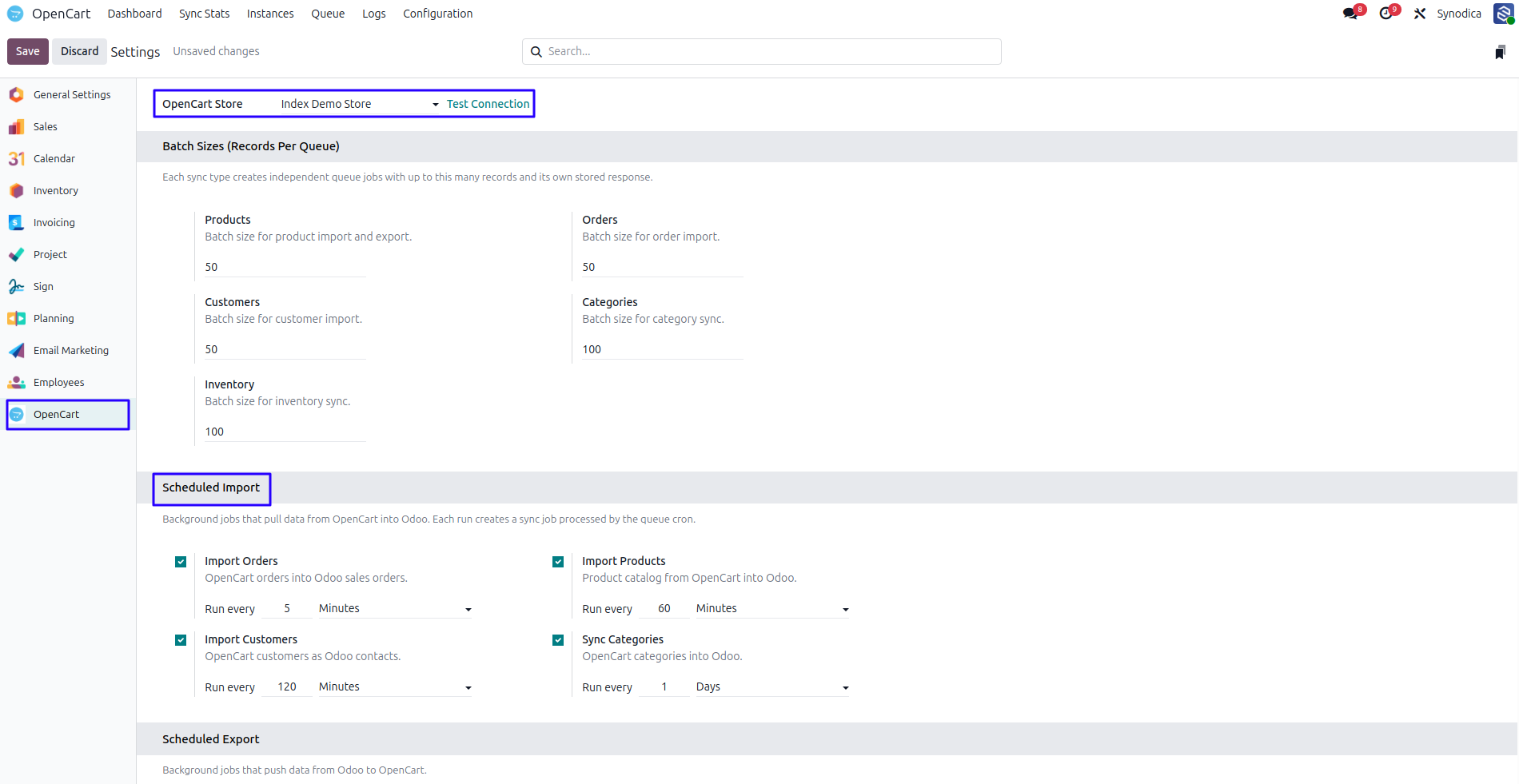Viewport: 1519px width, 784px height.
Task: Edit Sync Categories run interval number
Action: pos(664,687)
